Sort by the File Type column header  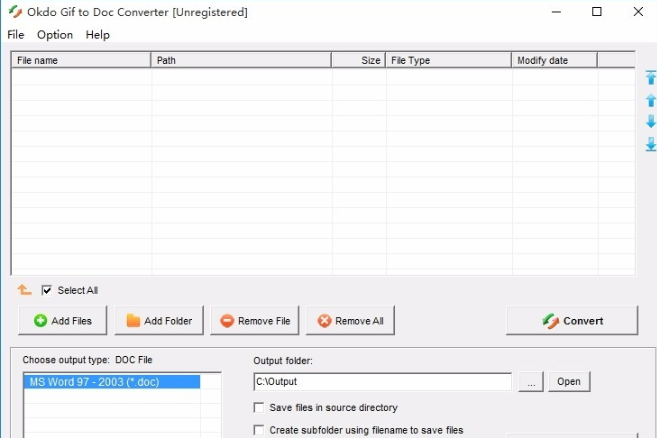(x=448, y=60)
